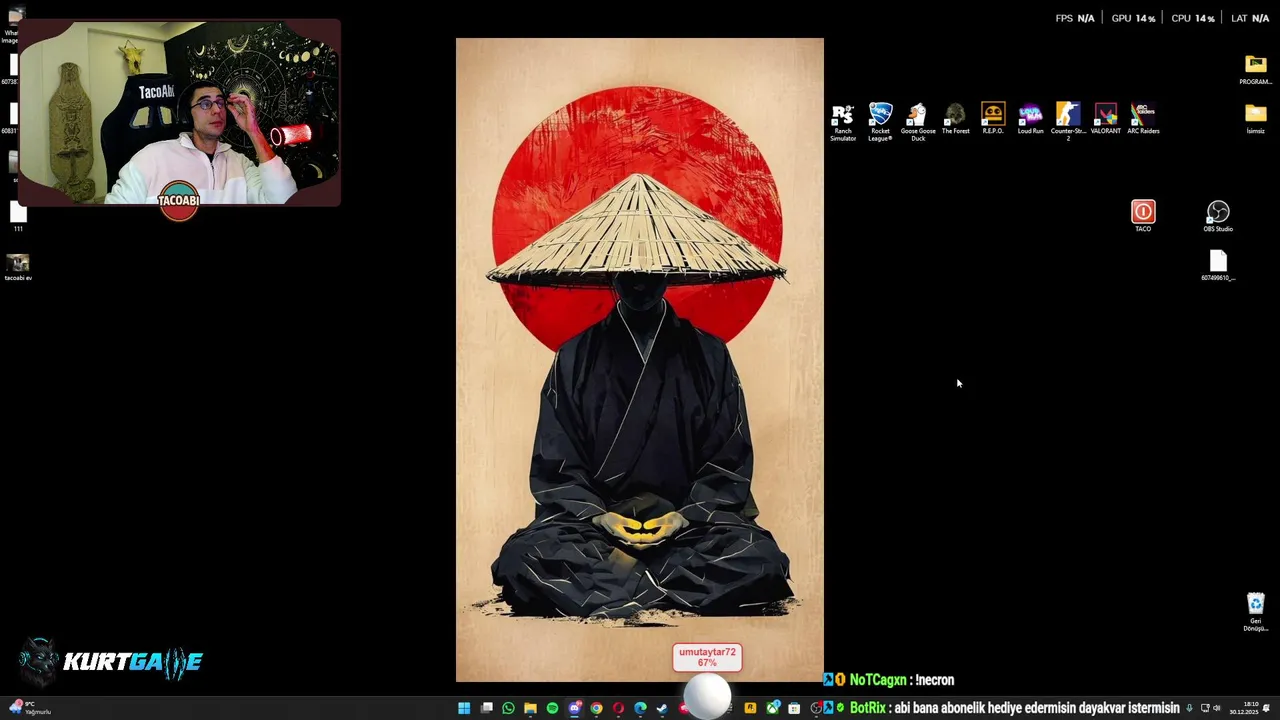
Task: Launch VALORANT from the desktop
Action: pyautogui.click(x=1105, y=118)
